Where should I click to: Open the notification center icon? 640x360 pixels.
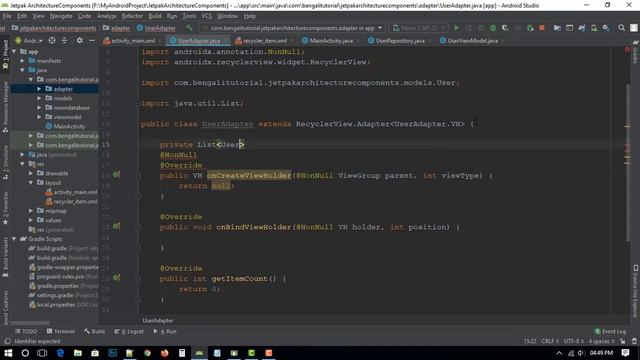[626, 353]
